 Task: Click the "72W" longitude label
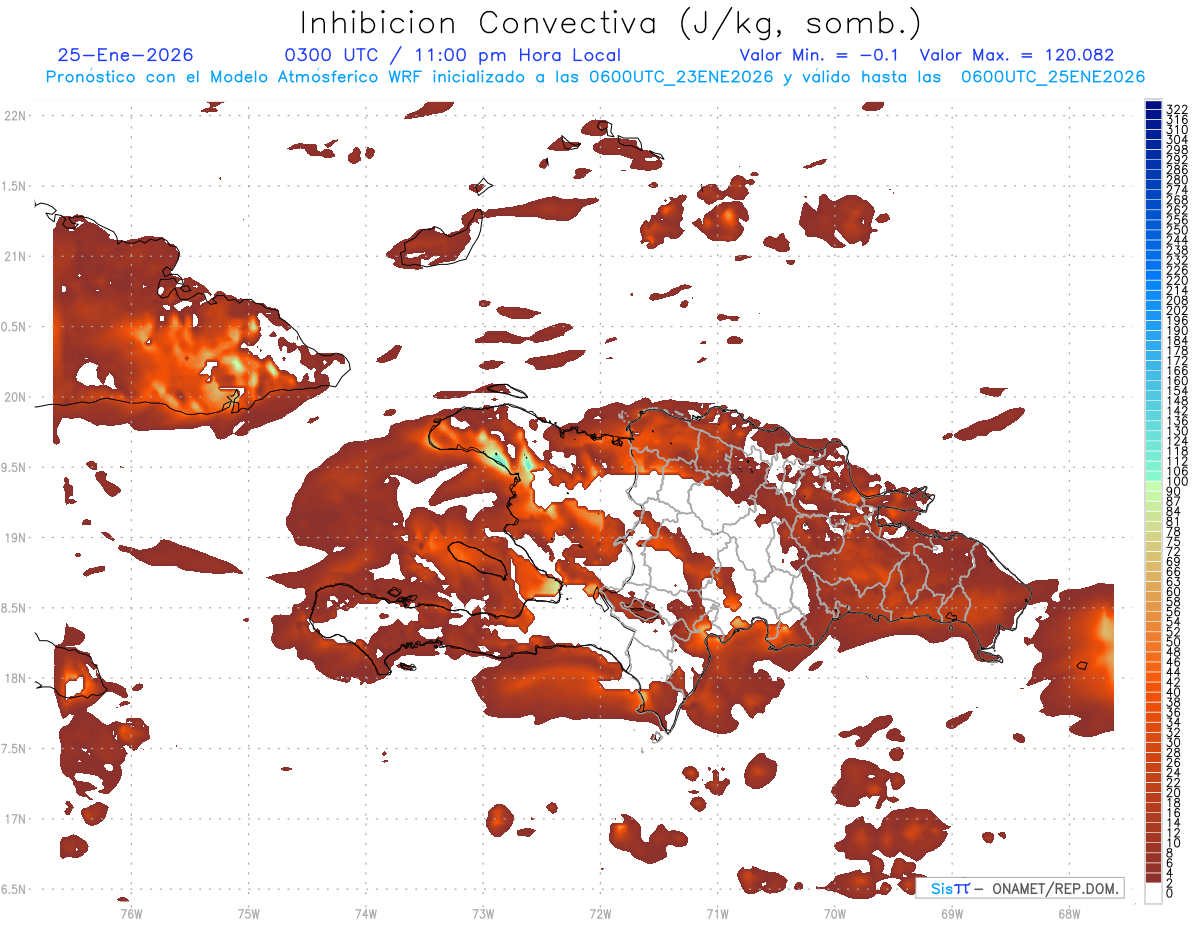point(600,913)
